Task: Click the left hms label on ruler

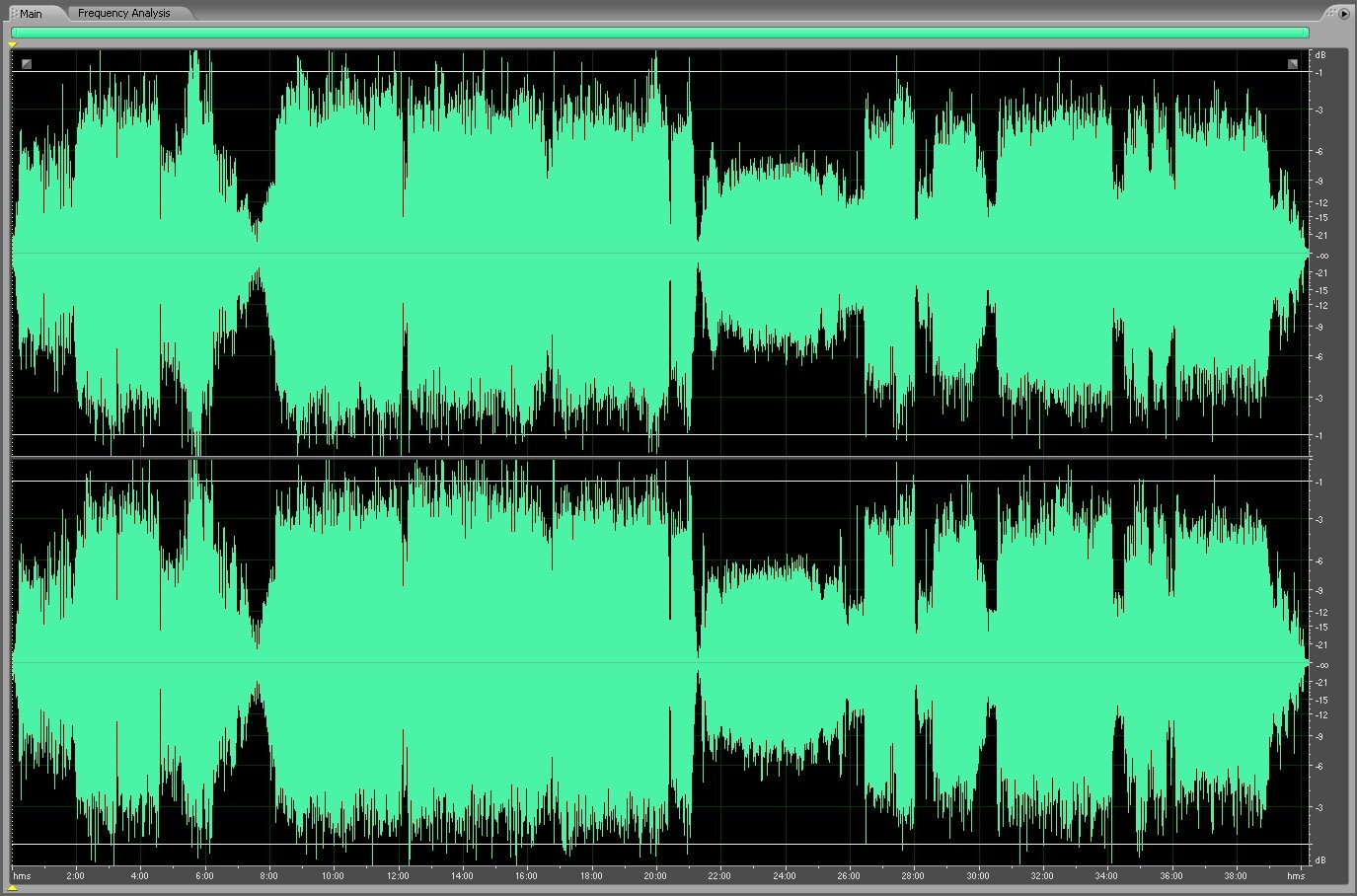Action: pos(22,875)
